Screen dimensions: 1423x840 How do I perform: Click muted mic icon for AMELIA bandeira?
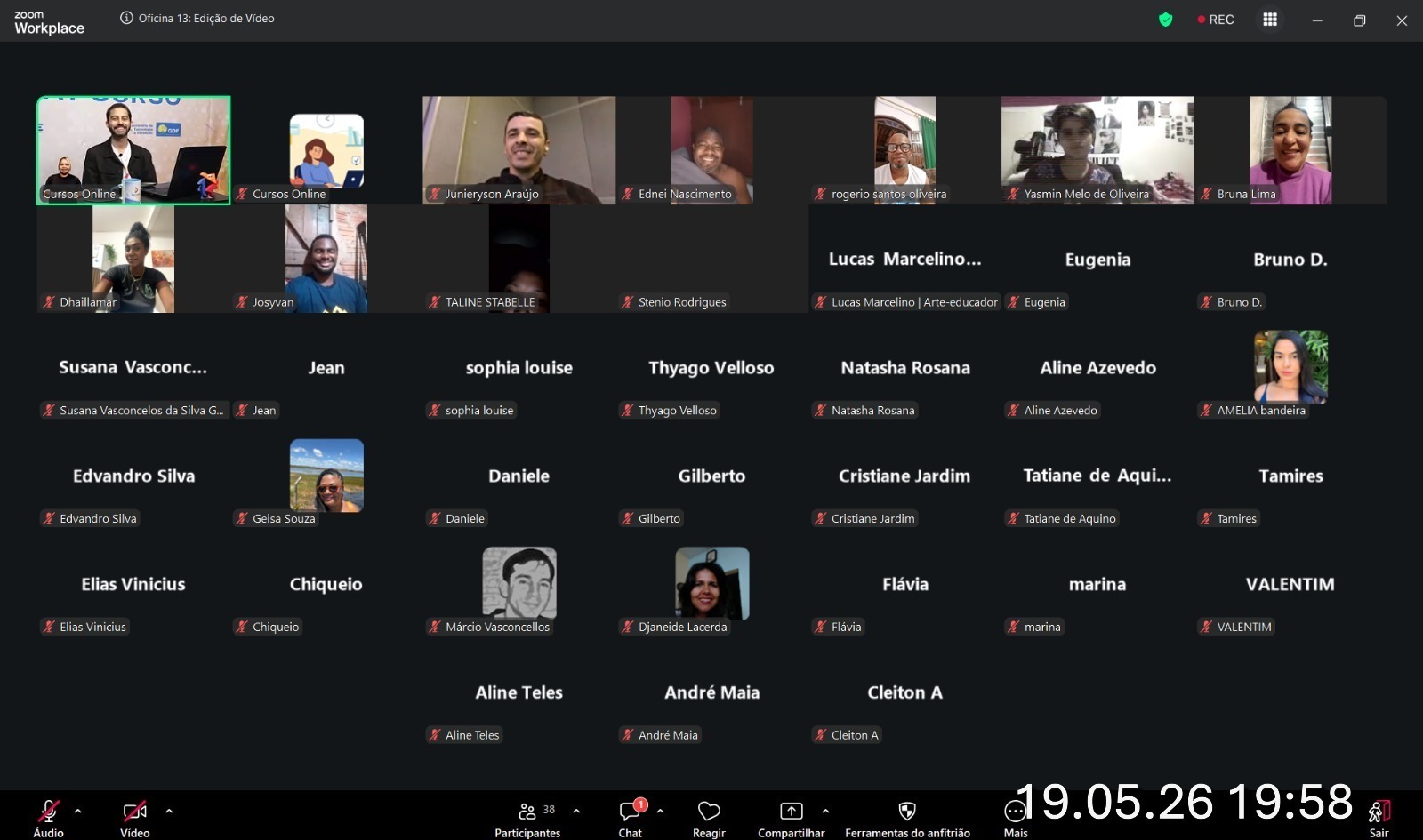[x=1207, y=411]
